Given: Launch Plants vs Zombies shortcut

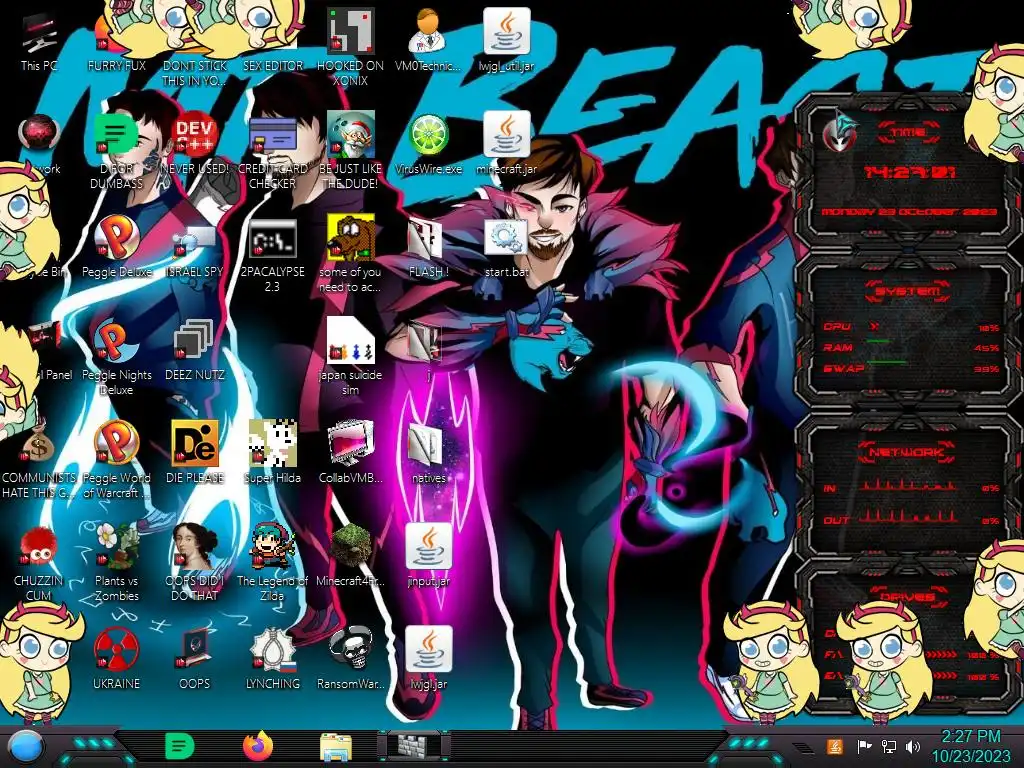Looking at the screenshot, I should tap(116, 563).
